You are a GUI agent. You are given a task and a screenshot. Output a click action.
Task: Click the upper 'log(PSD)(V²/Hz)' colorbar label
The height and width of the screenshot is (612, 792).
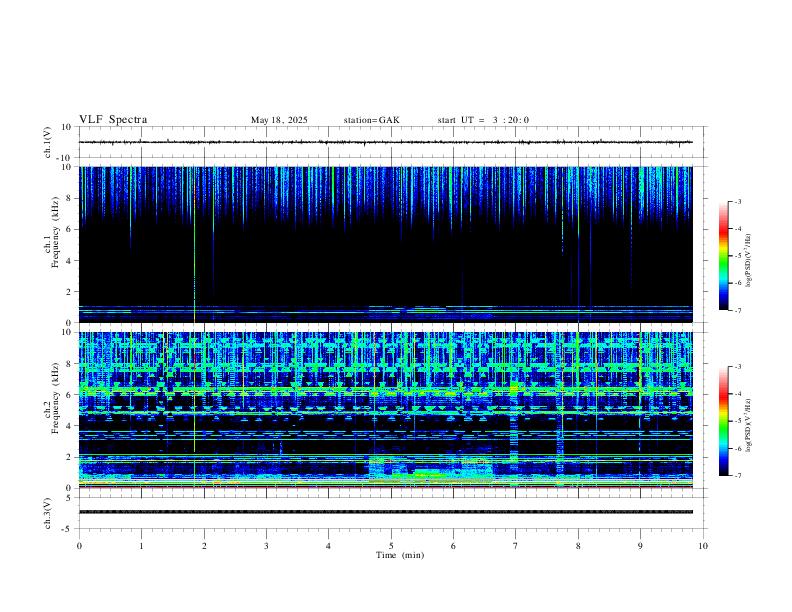pos(748,261)
